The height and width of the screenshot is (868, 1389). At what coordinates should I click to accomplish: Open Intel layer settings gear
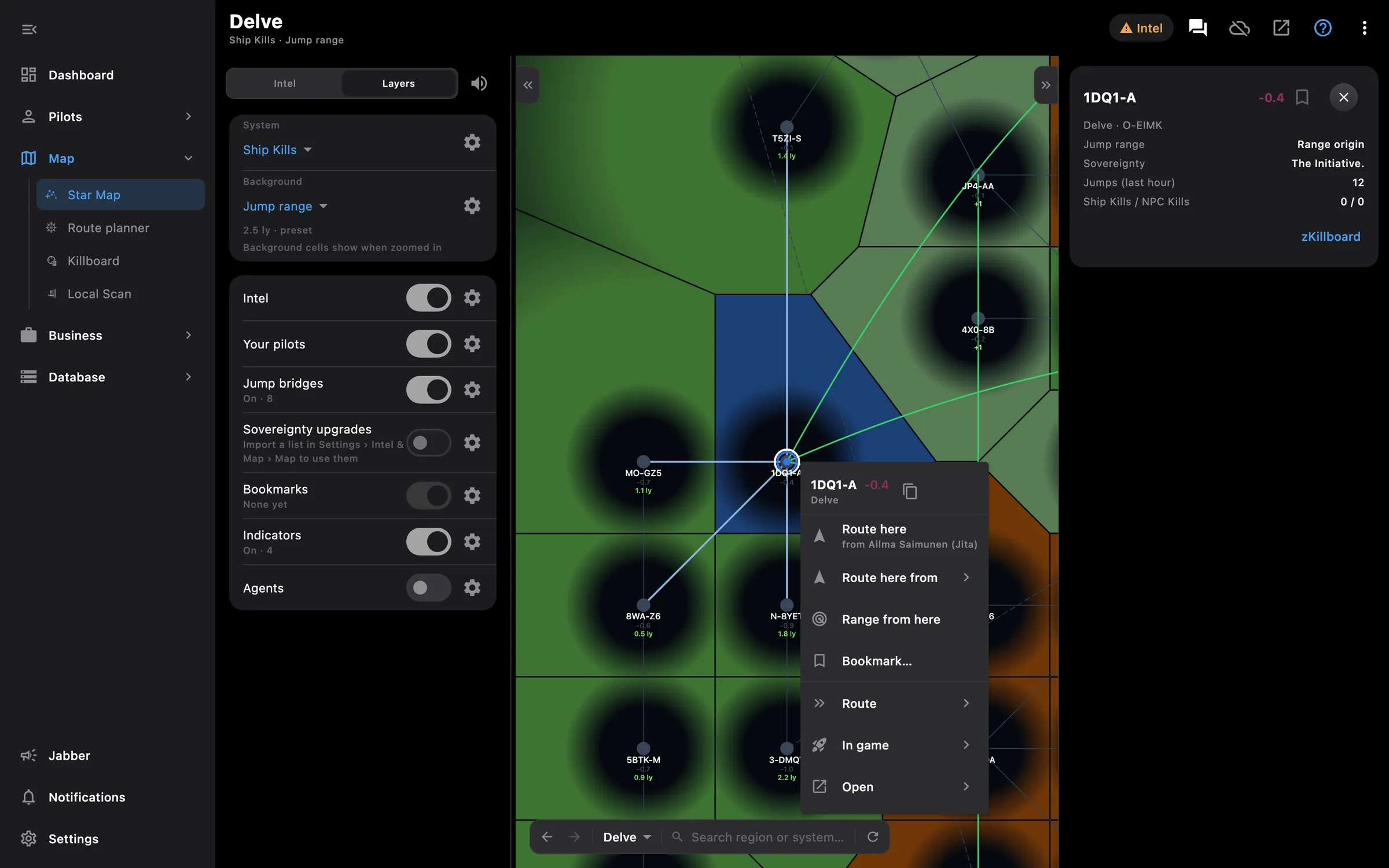(472, 297)
